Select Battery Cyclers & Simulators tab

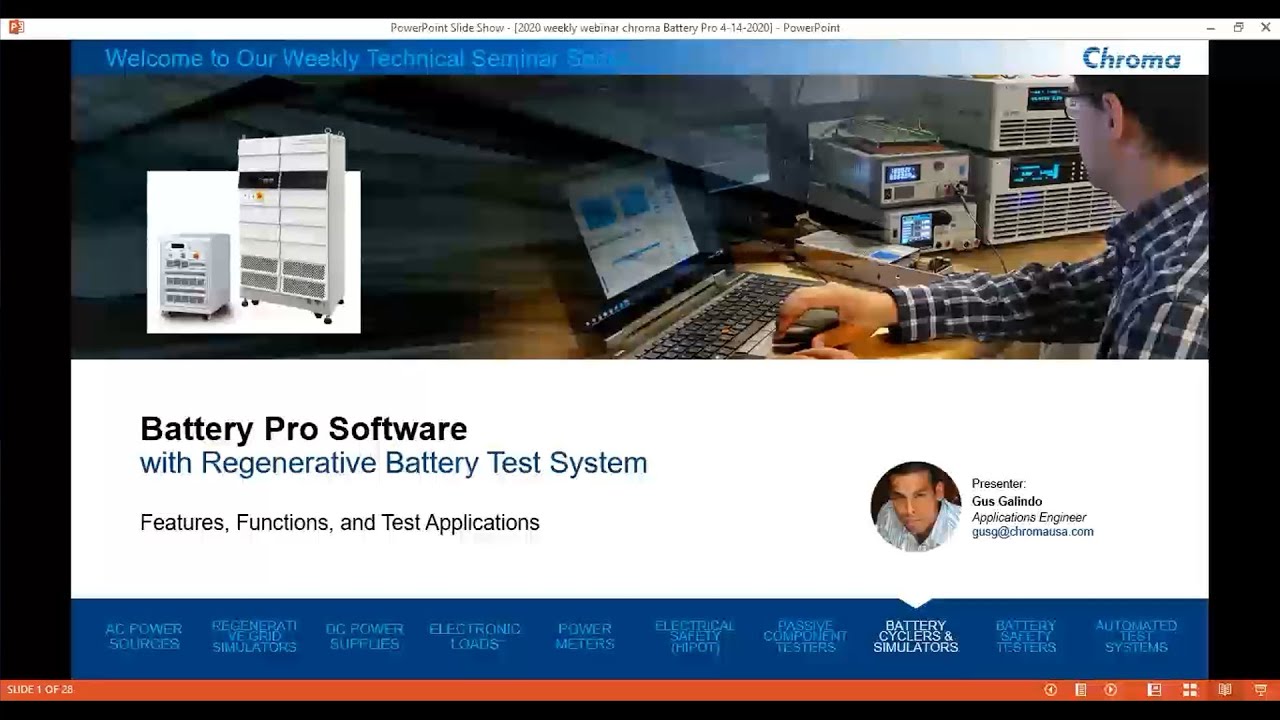pyautogui.click(x=916, y=636)
